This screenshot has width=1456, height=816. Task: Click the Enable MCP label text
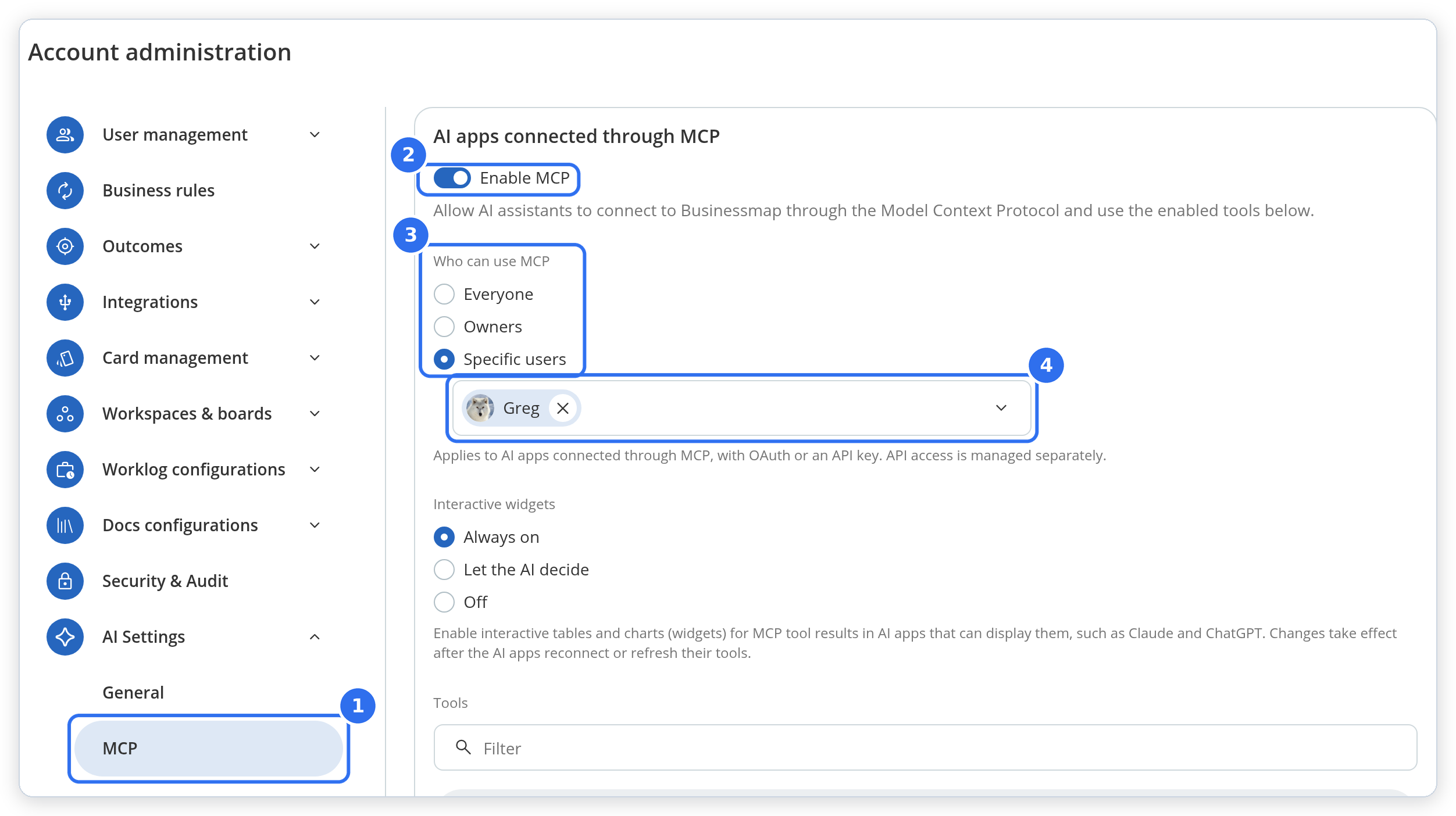coord(524,178)
